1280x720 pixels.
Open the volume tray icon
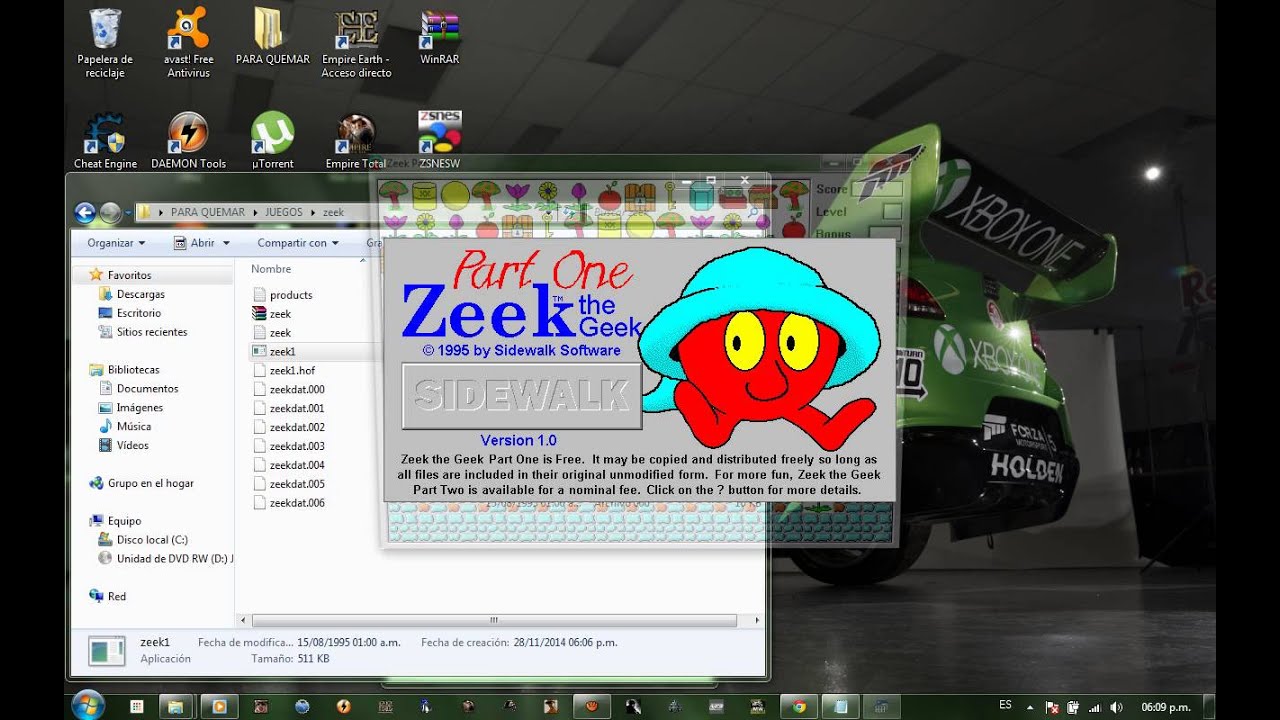pos(1116,707)
